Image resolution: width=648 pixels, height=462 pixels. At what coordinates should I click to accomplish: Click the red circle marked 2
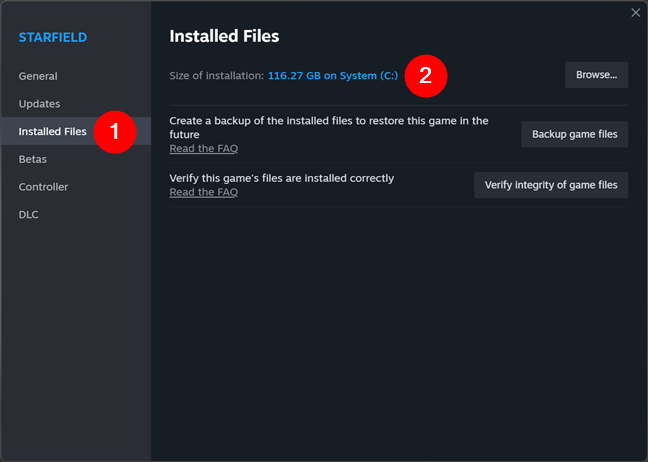click(x=425, y=76)
